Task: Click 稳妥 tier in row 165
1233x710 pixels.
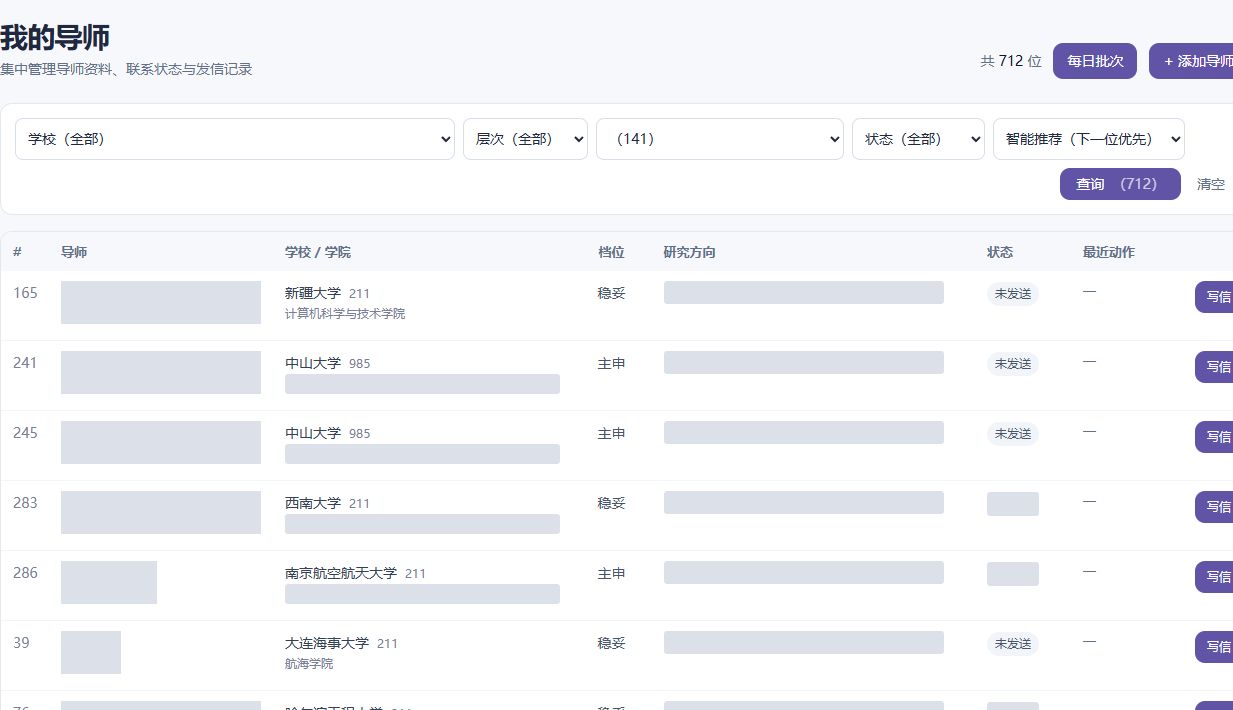Action: 612,294
